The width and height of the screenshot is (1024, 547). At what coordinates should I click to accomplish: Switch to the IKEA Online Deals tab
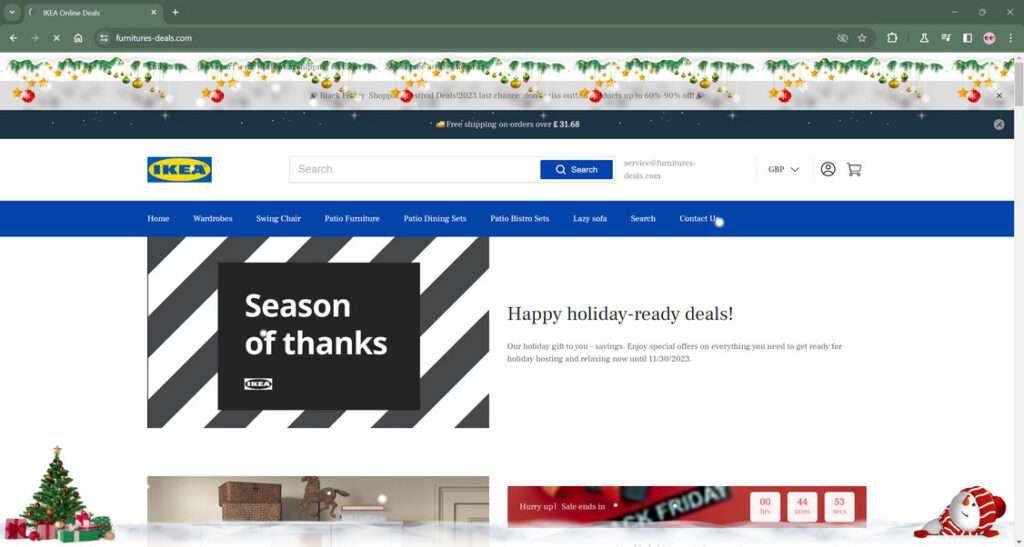[91, 12]
